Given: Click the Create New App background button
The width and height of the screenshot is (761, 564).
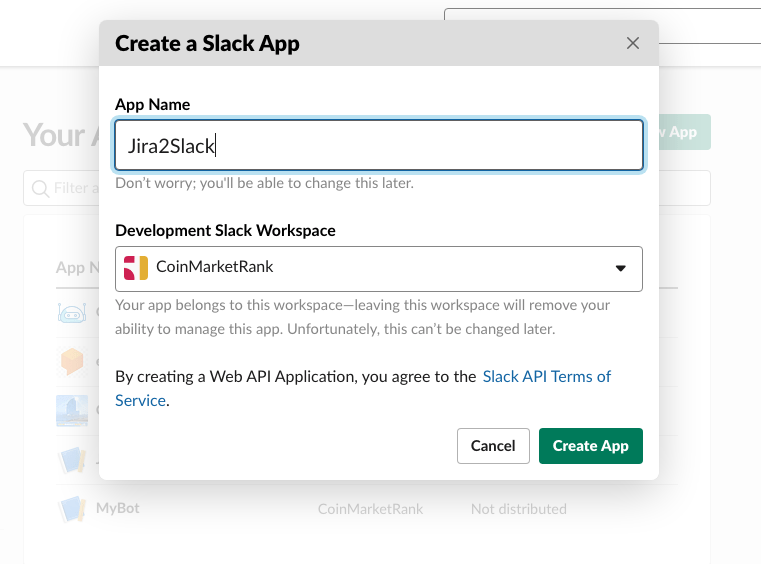Looking at the screenshot, I should [x=685, y=132].
